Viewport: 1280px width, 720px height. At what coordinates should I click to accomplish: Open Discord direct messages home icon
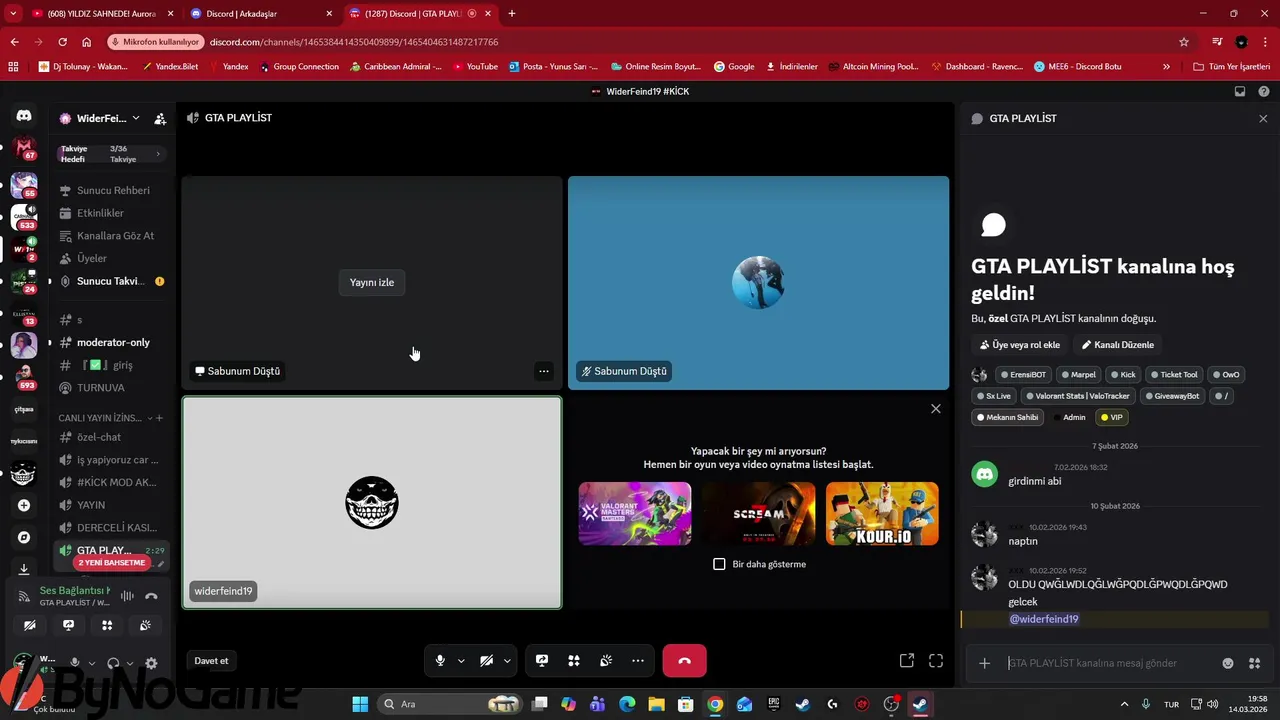click(24, 116)
